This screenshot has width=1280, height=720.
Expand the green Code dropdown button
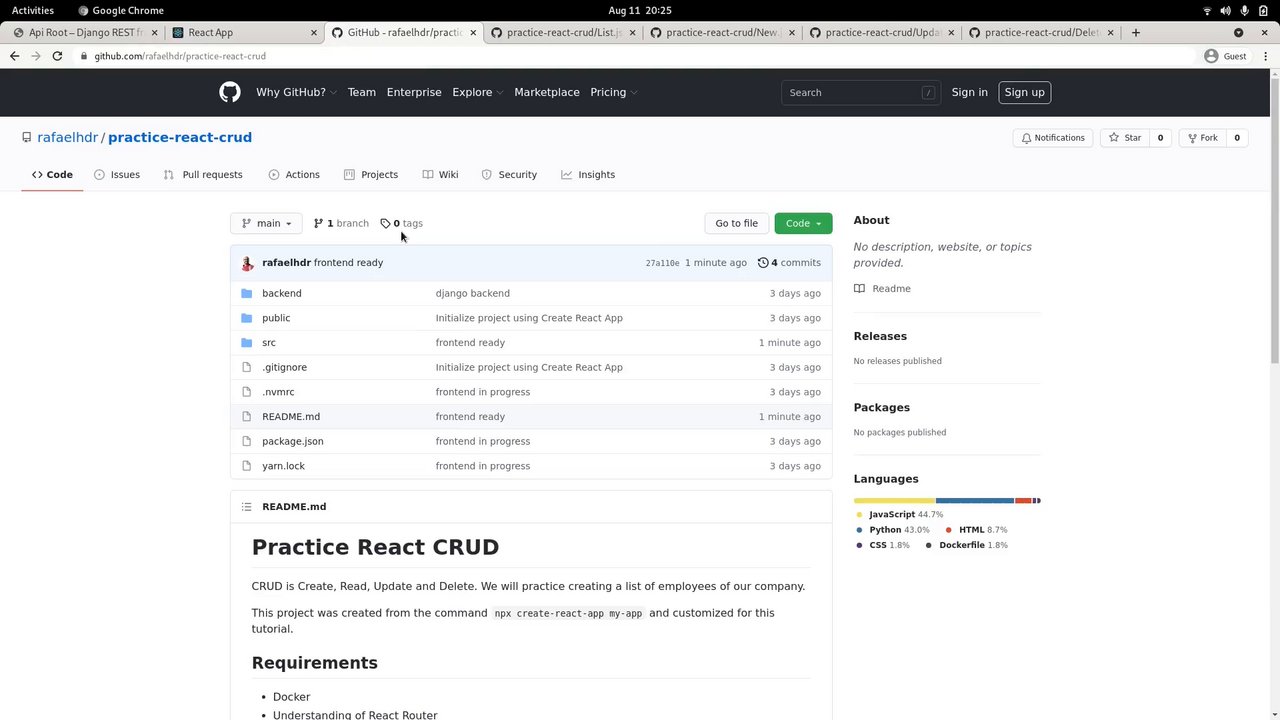point(803,223)
